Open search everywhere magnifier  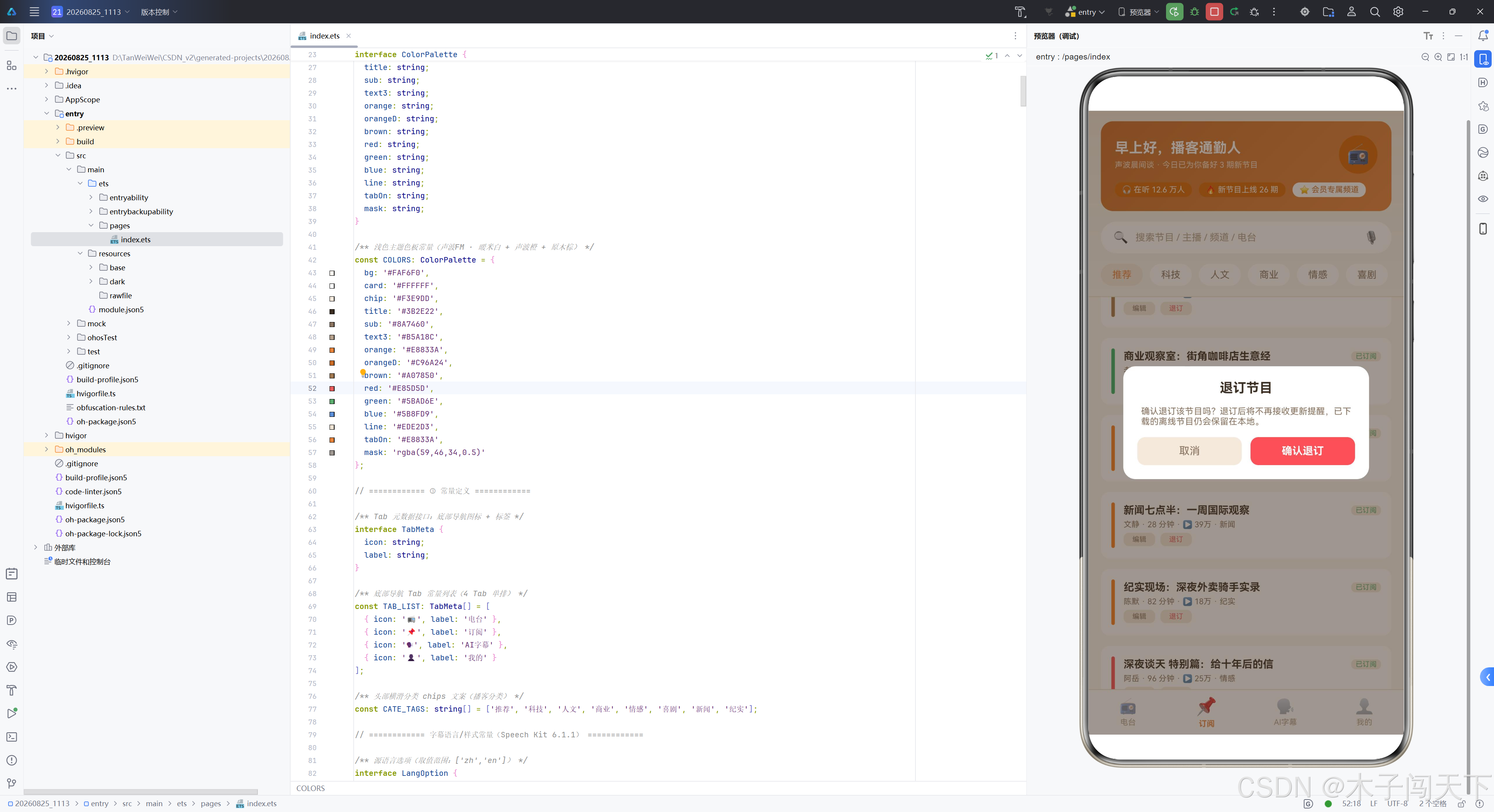coord(1375,12)
